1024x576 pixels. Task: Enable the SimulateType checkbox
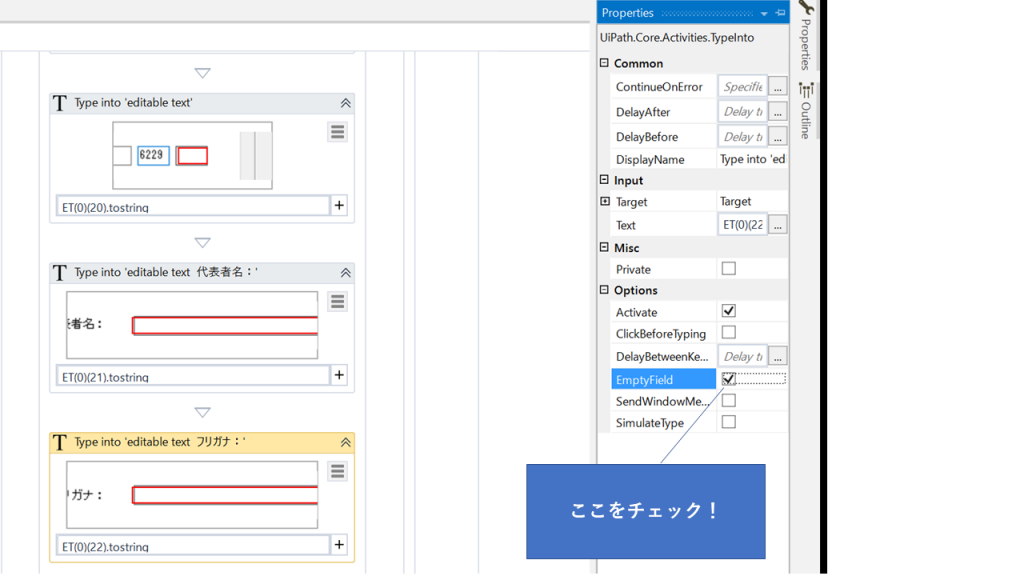pos(728,422)
